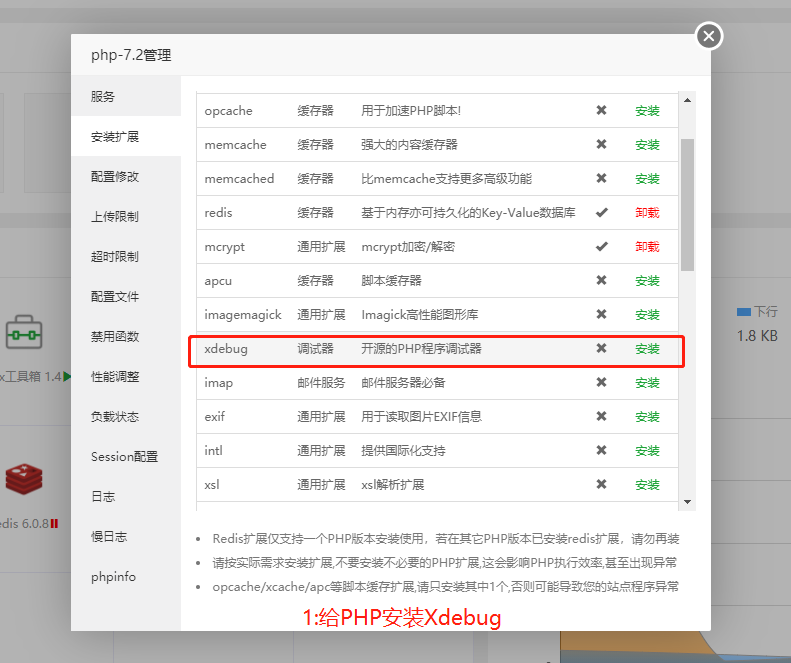The width and height of the screenshot is (791, 663).
Task: Install the imap extension
Action: pos(647,382)
